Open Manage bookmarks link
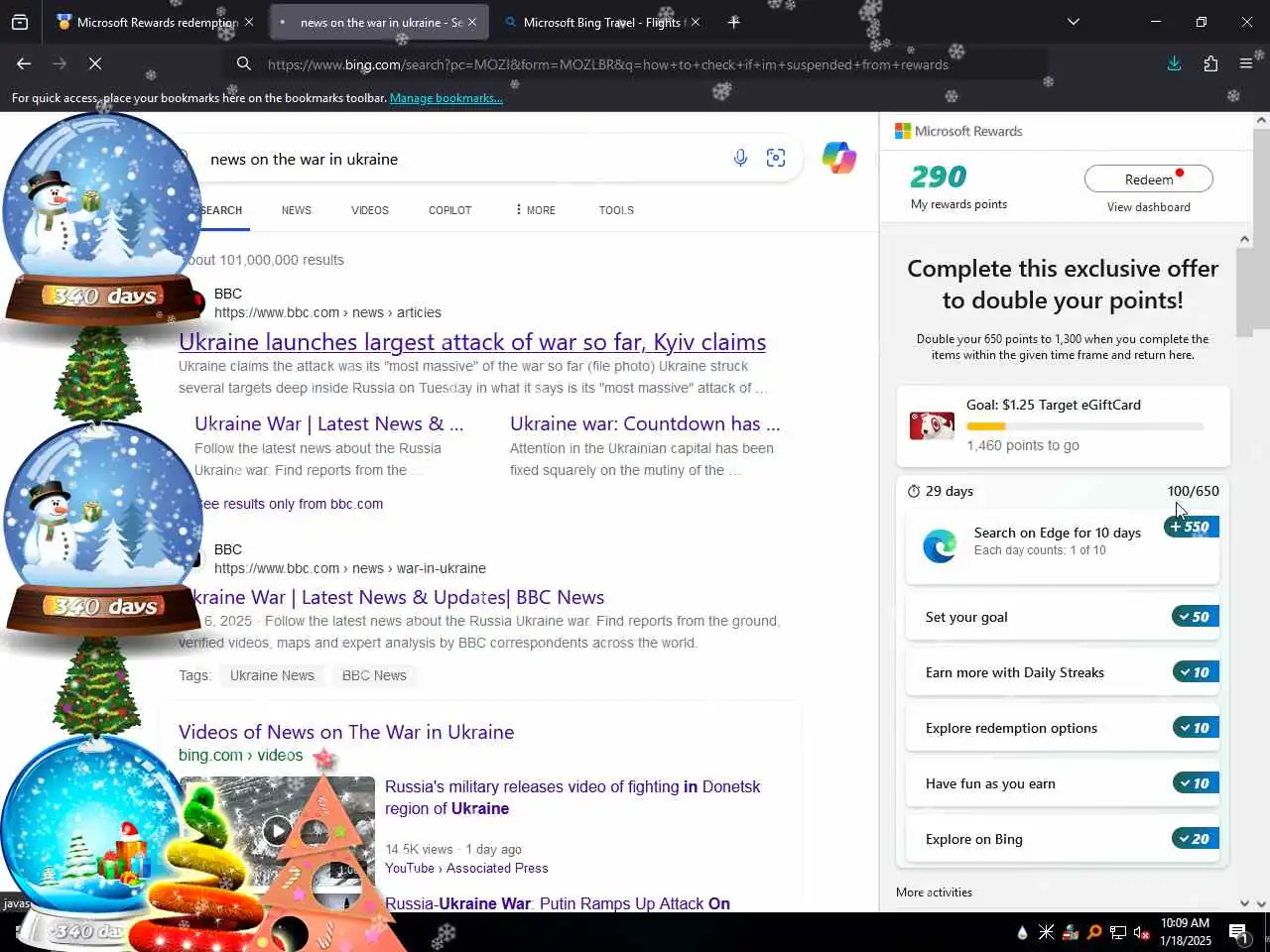The width and height of the screenshot is (1270, 952). pos(445,98)
